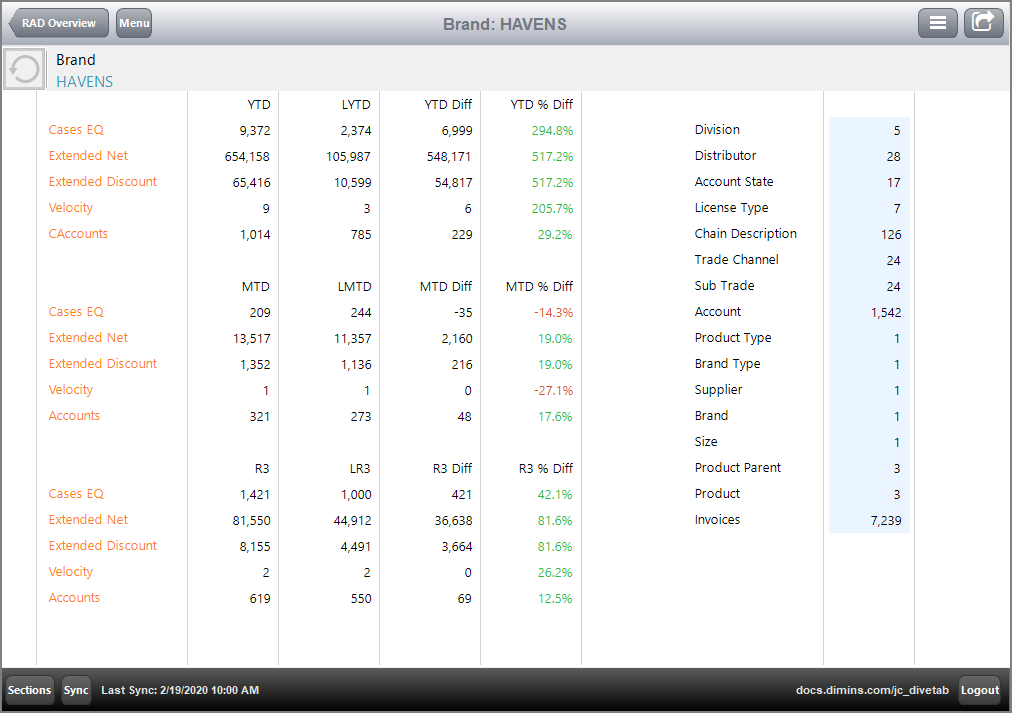Open the docs.dimins.com/jc_divetab link
Viewport: 1012px width, 713px height.
click(873, 690)
